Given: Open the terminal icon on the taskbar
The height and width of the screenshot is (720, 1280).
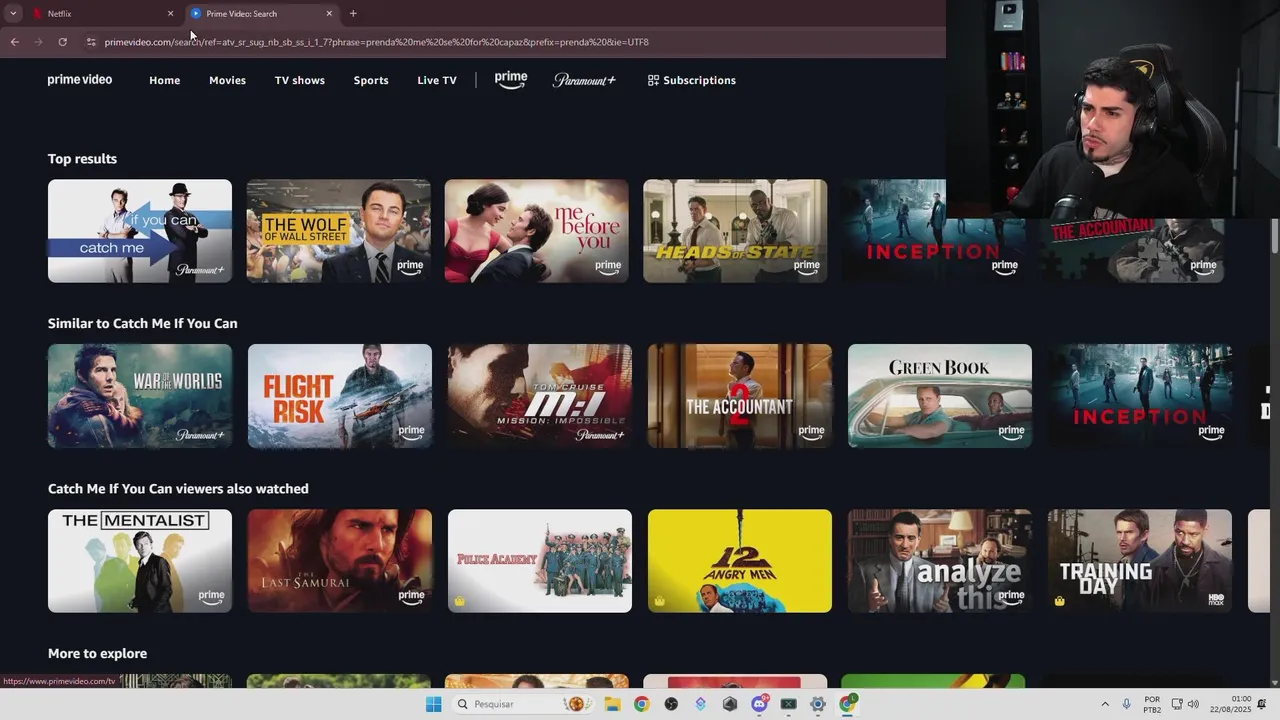Looking at the screenshot, I should (788, 704).
